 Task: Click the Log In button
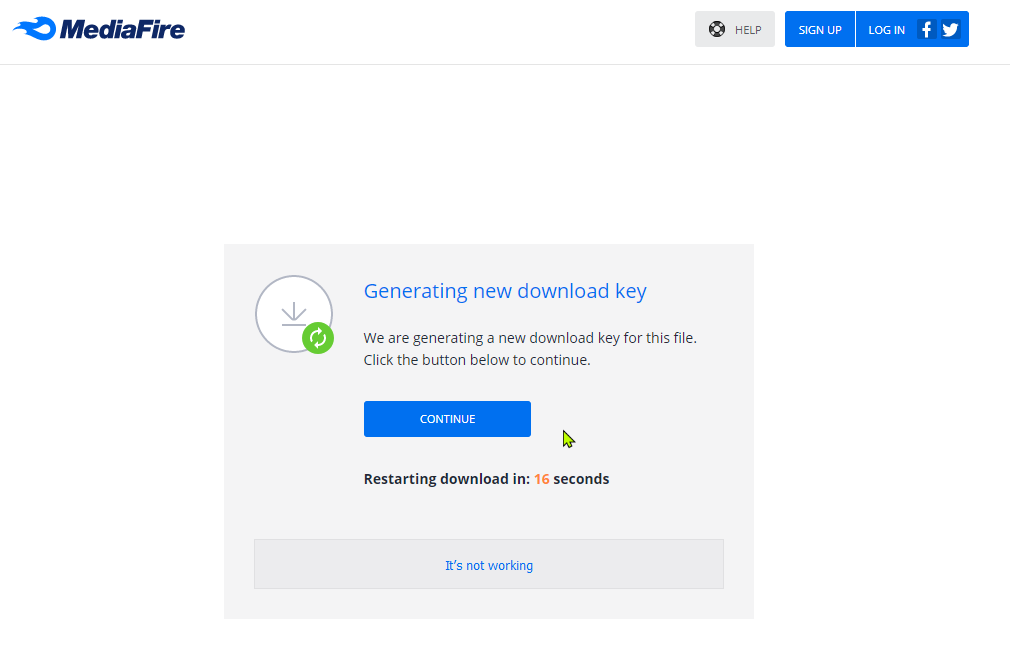point(886,30)
